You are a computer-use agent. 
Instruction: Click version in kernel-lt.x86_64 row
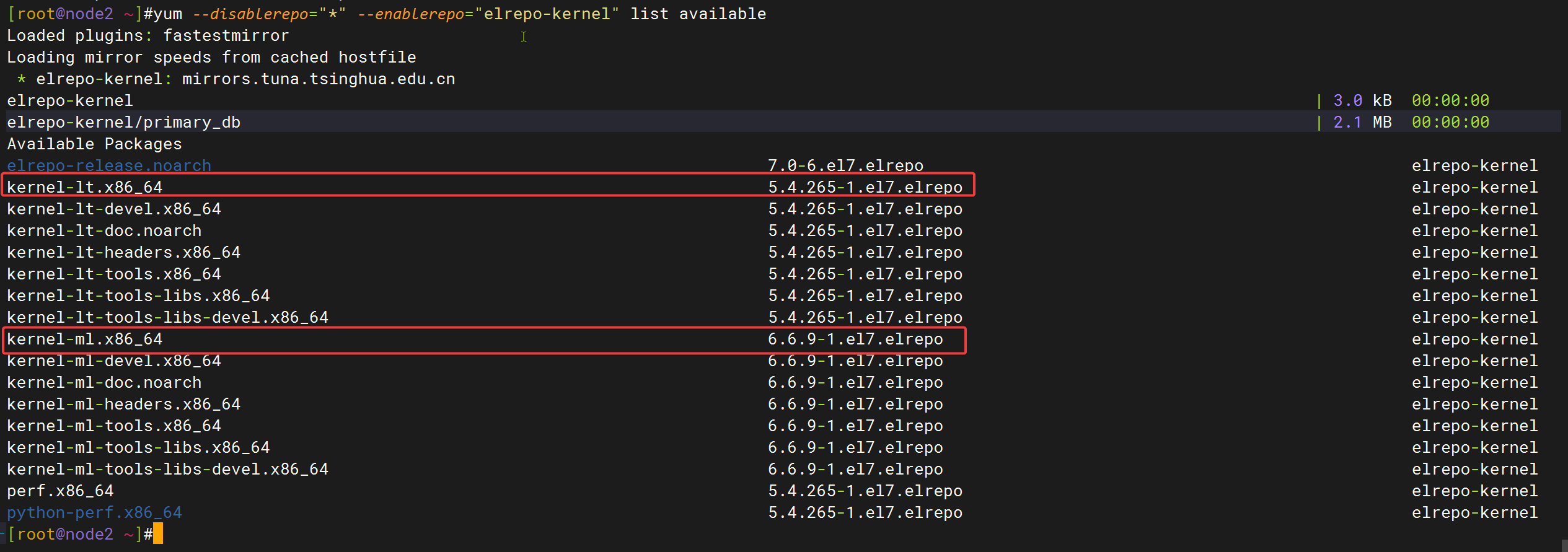pos(865,187)
